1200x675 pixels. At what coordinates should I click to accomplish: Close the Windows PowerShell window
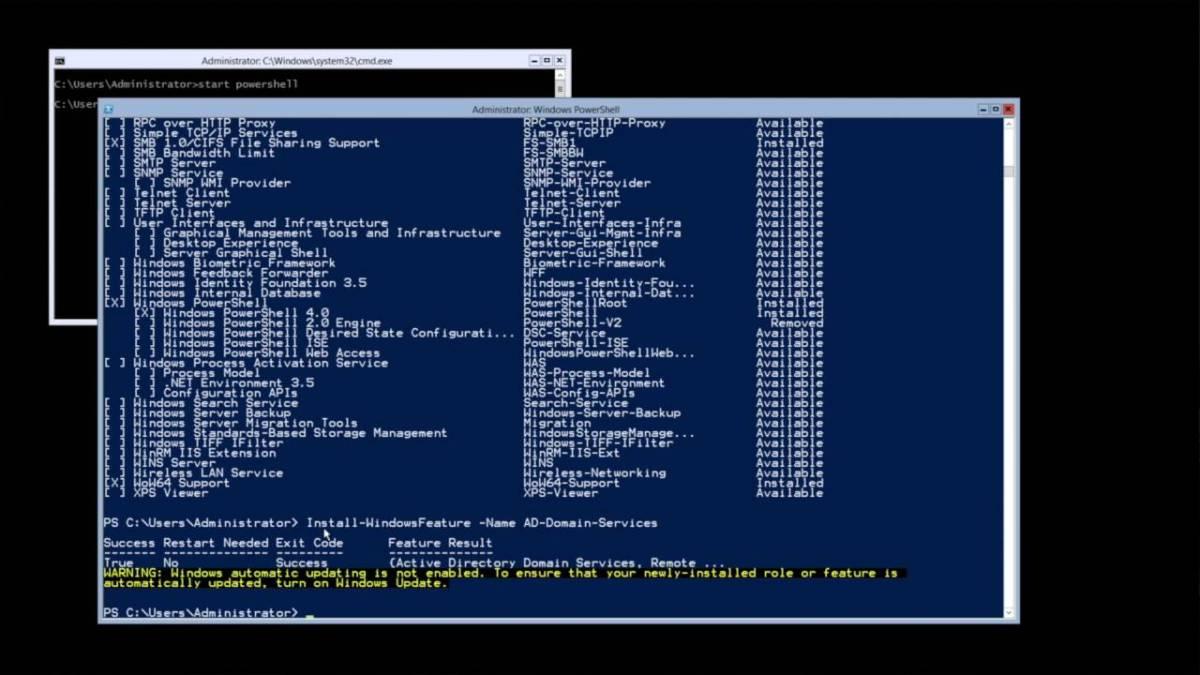tap(1008, 109)
